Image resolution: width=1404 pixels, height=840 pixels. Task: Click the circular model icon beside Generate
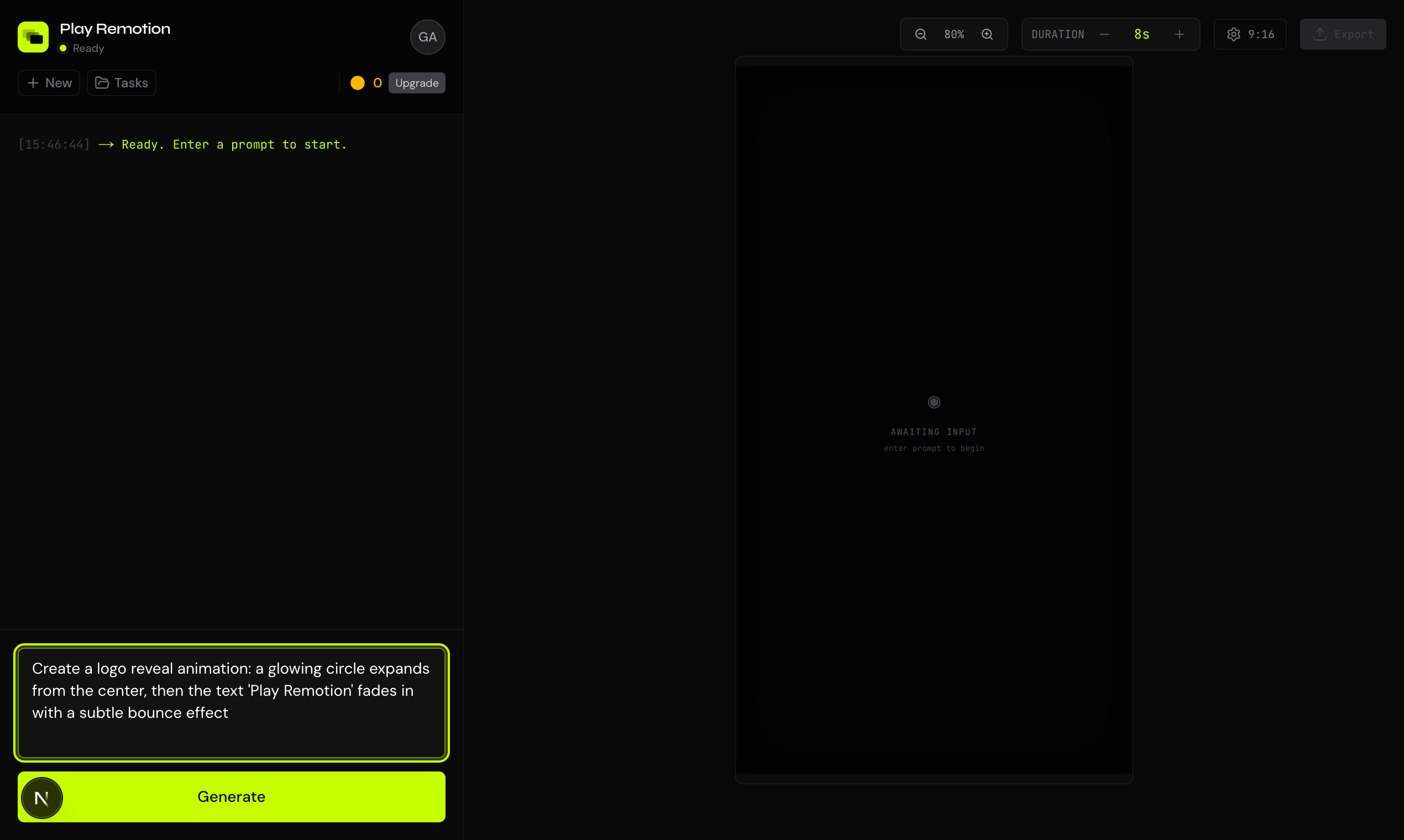coord(42,797)
